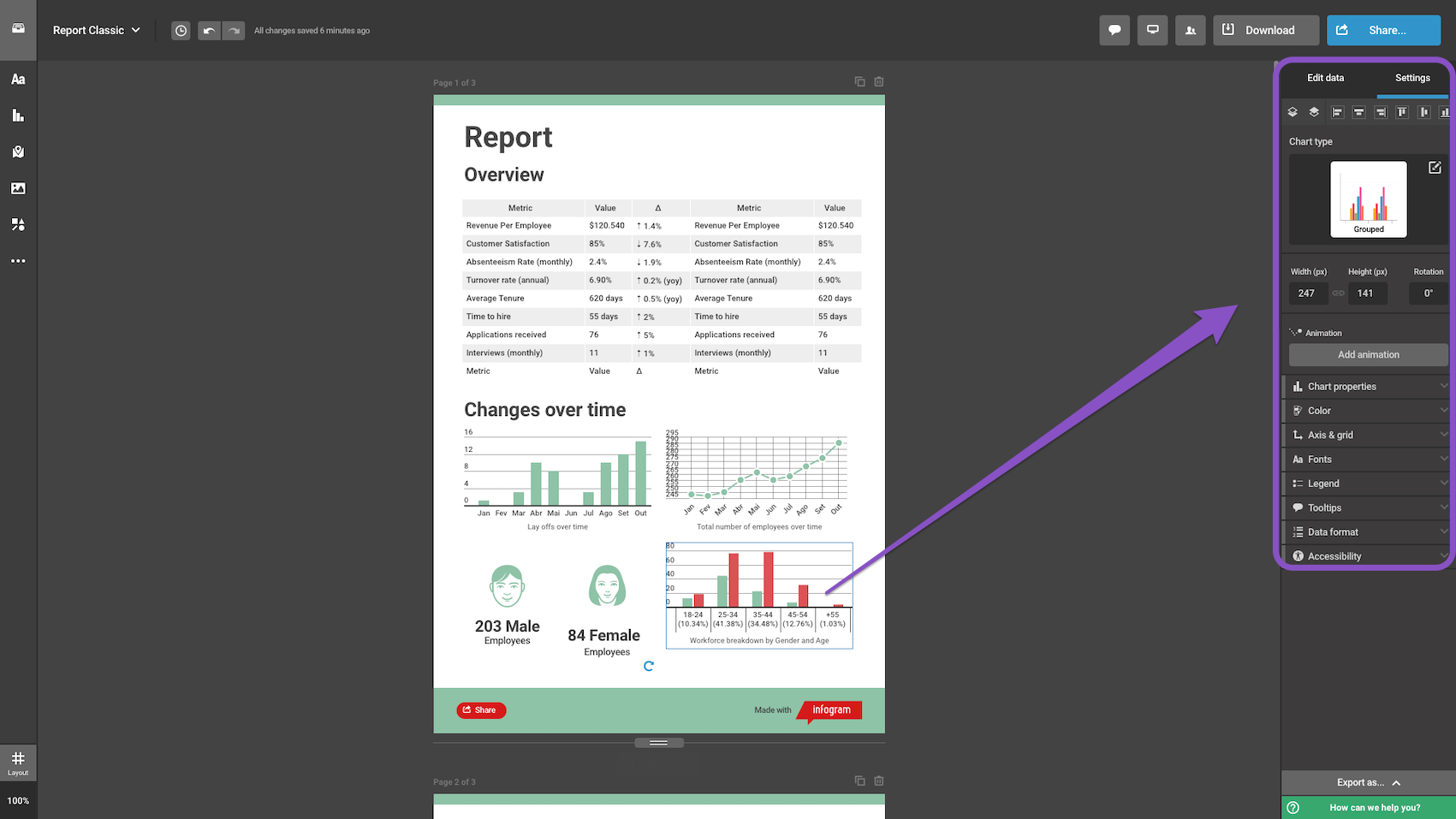Delete page 1 with trash icon

[878, 82]
